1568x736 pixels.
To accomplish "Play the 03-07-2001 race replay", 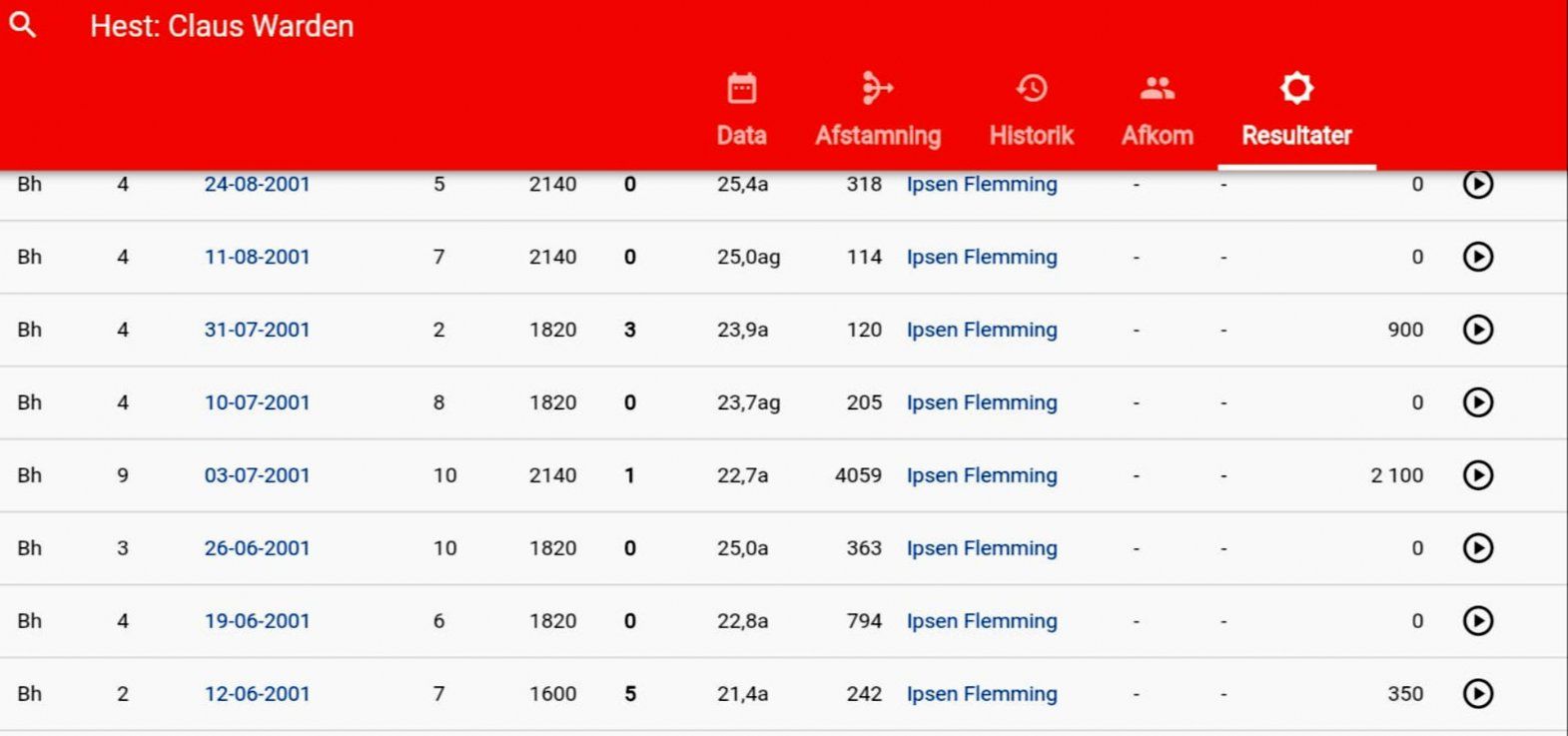I will tap(1477, 475).
